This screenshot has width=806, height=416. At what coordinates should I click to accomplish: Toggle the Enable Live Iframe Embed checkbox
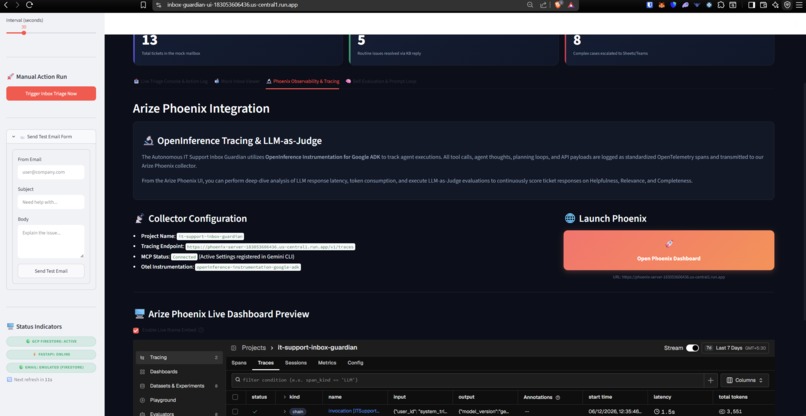click(136, 330)
